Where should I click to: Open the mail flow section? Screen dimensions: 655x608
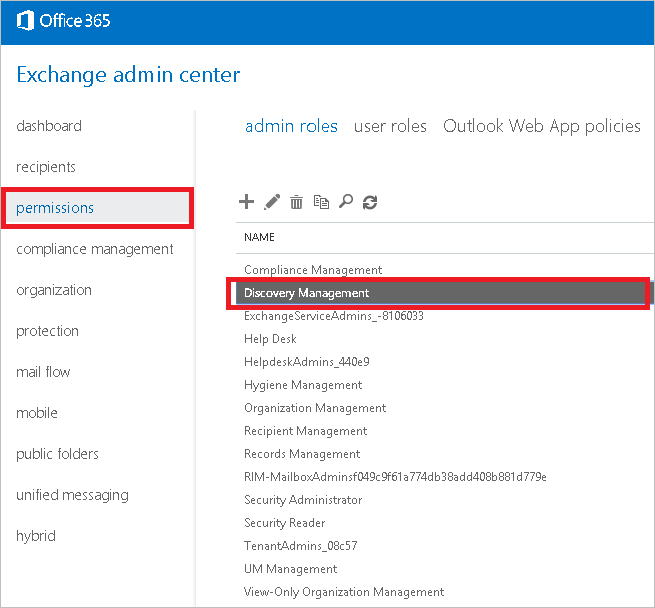[43, 371]
